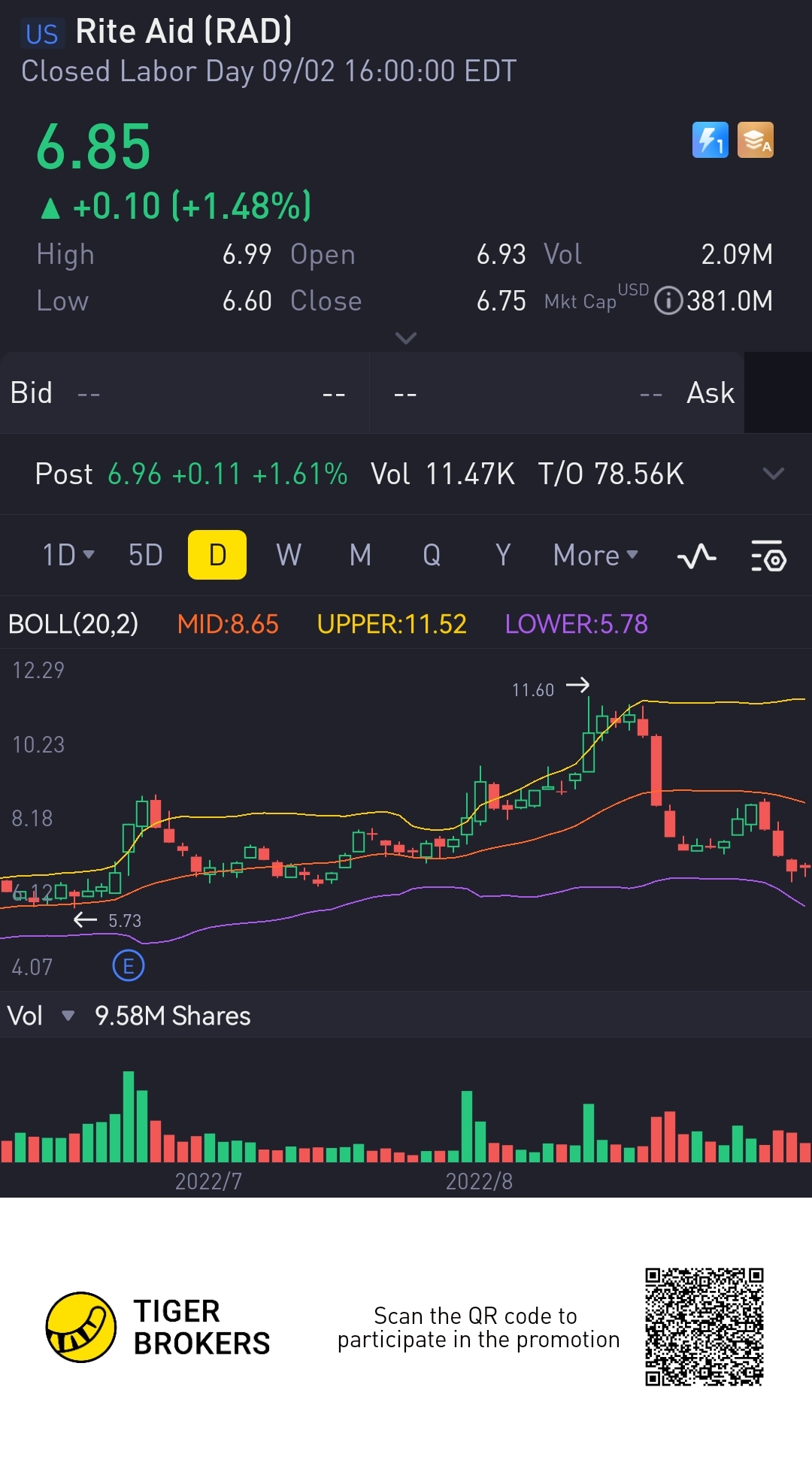Tap the +0.10 (+1.48%) change value
Image resolution: width=812 pixels, height=1457 pixels.
click(x=192, y=206)
